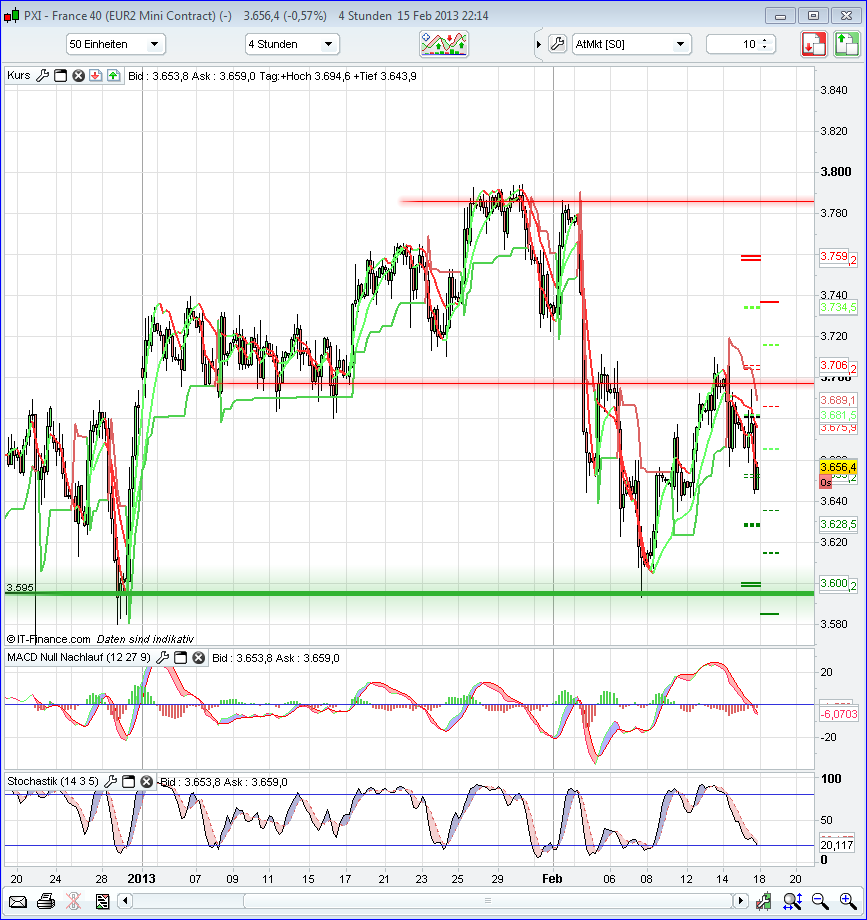Click the 3.706 red price label
The width and height of the screenshot is (867, 920).
click(x=834, y=366)
